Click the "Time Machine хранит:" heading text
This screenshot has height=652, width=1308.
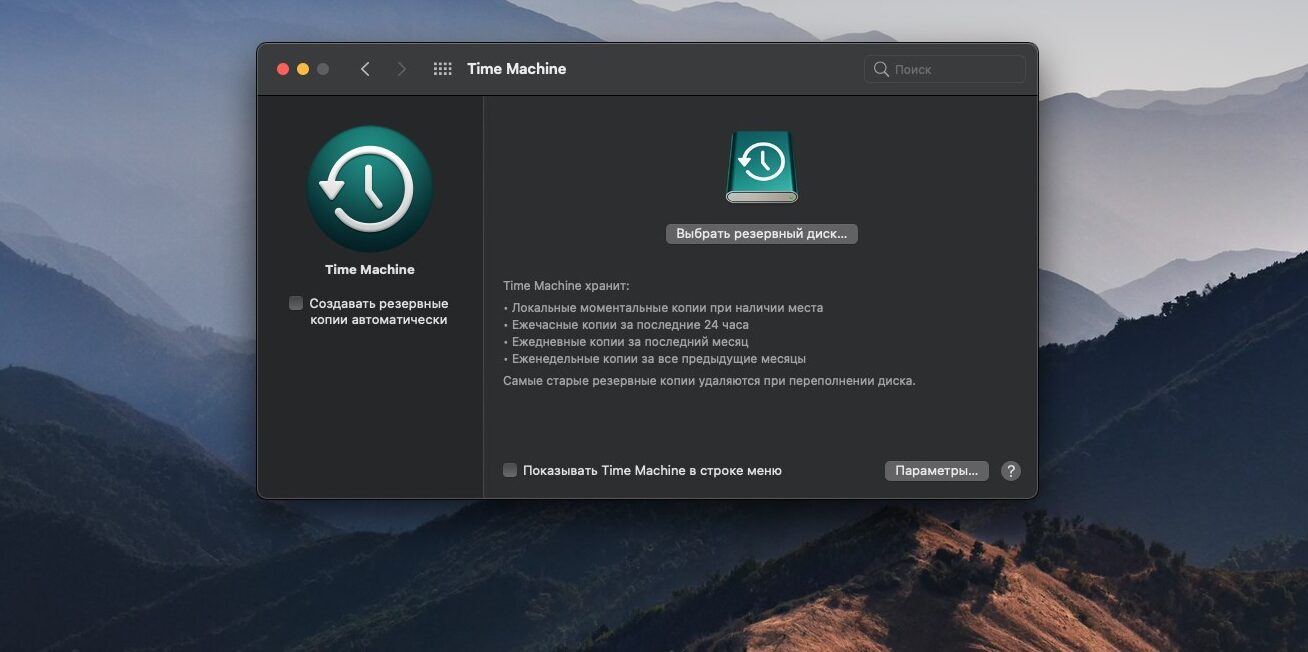(566, 286)
